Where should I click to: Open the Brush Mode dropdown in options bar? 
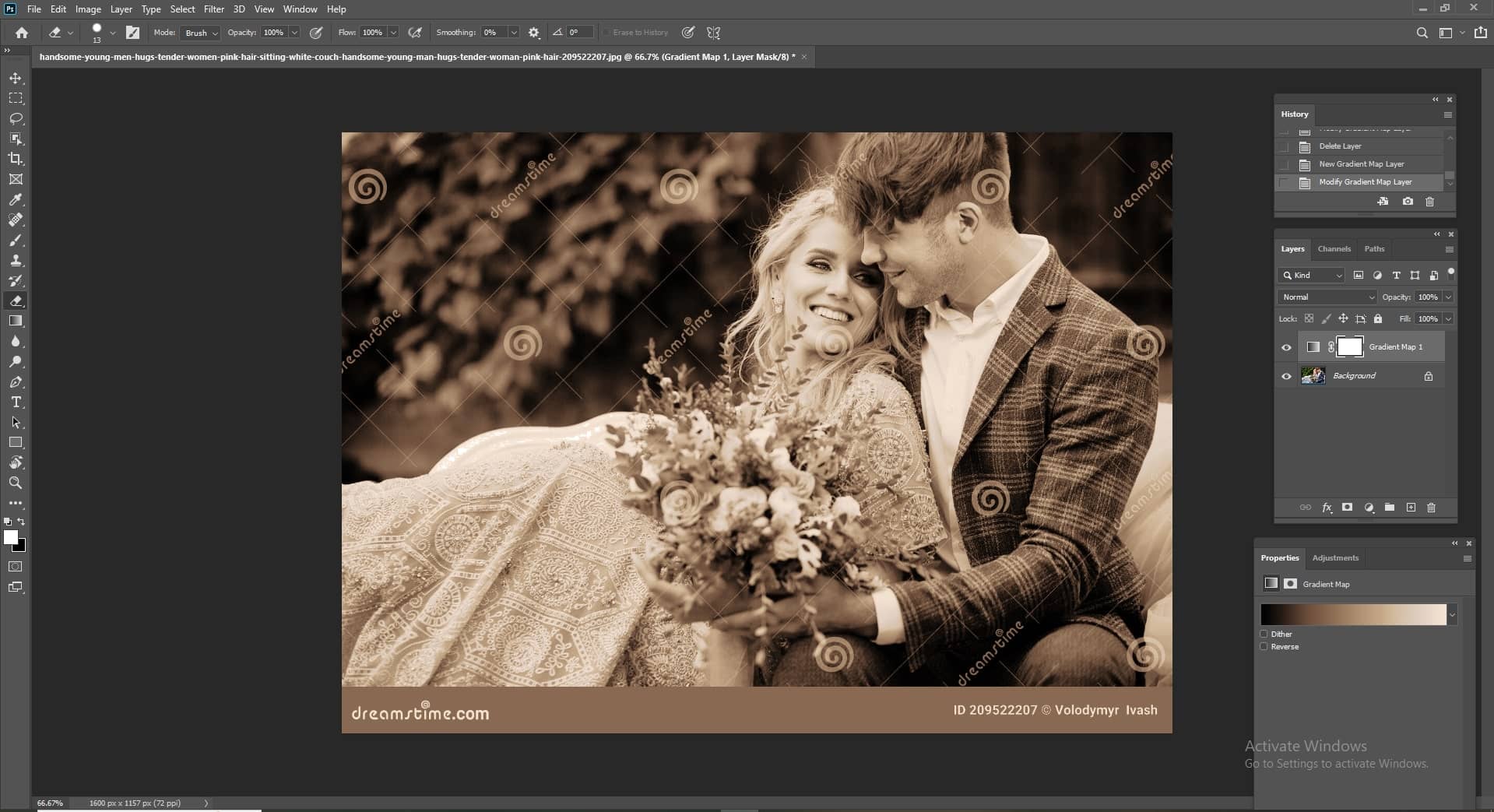click(199, 33)
